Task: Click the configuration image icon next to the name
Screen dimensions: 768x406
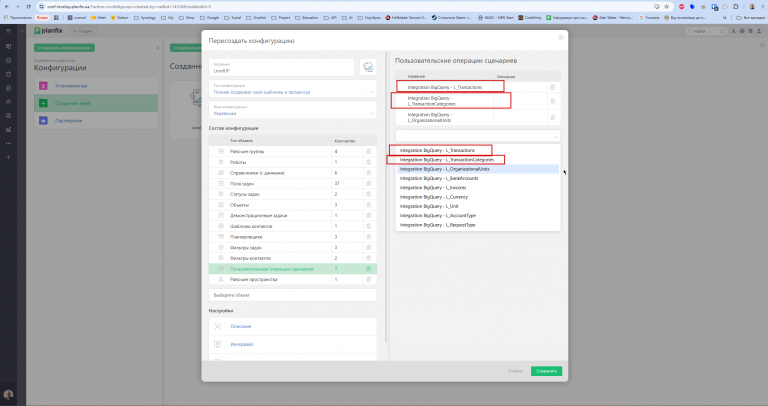Action: (368, 67)
